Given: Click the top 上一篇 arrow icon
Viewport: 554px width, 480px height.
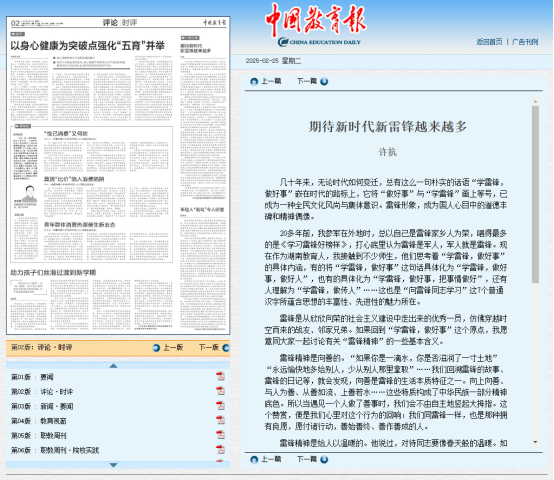Looking at the screenshot, I should click(x=254, y=82).
